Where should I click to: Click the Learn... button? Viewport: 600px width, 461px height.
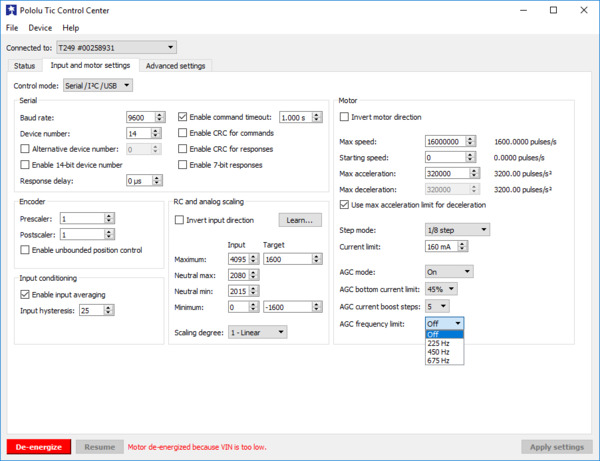[300, 220]
